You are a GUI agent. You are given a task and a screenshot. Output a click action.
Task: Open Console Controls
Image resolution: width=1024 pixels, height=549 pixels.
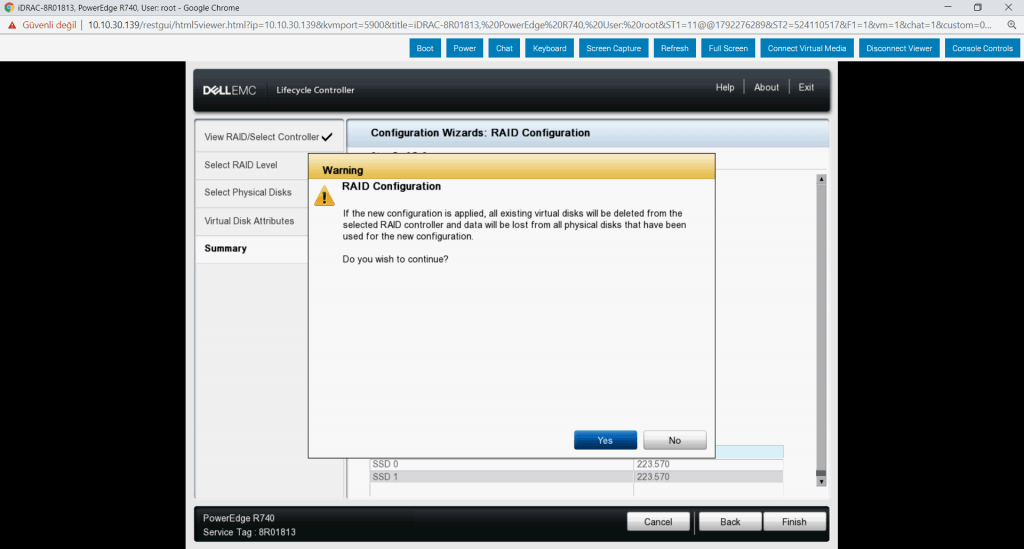click(x=982, y=48)
